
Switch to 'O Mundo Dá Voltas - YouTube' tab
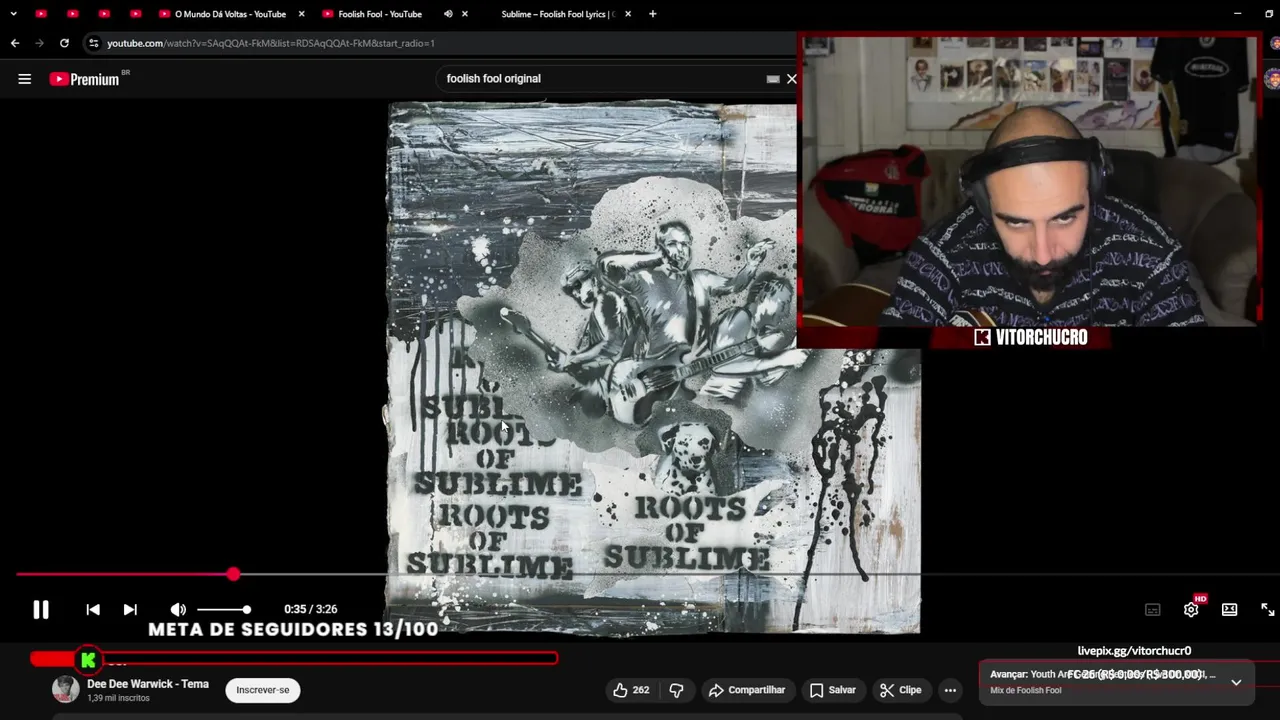tap(230, 14)
